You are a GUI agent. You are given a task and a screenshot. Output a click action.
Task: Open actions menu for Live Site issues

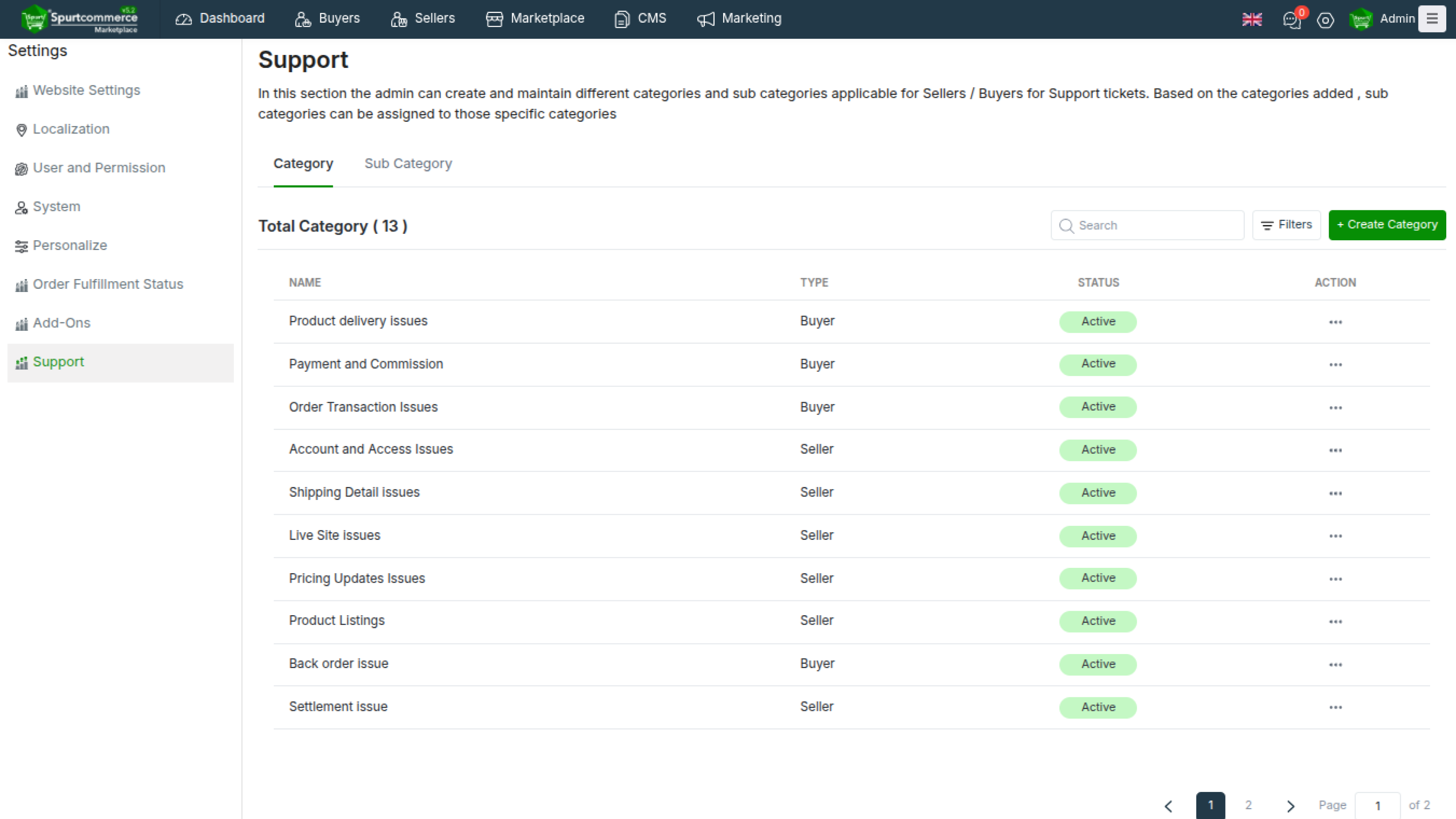[1335, 536]
